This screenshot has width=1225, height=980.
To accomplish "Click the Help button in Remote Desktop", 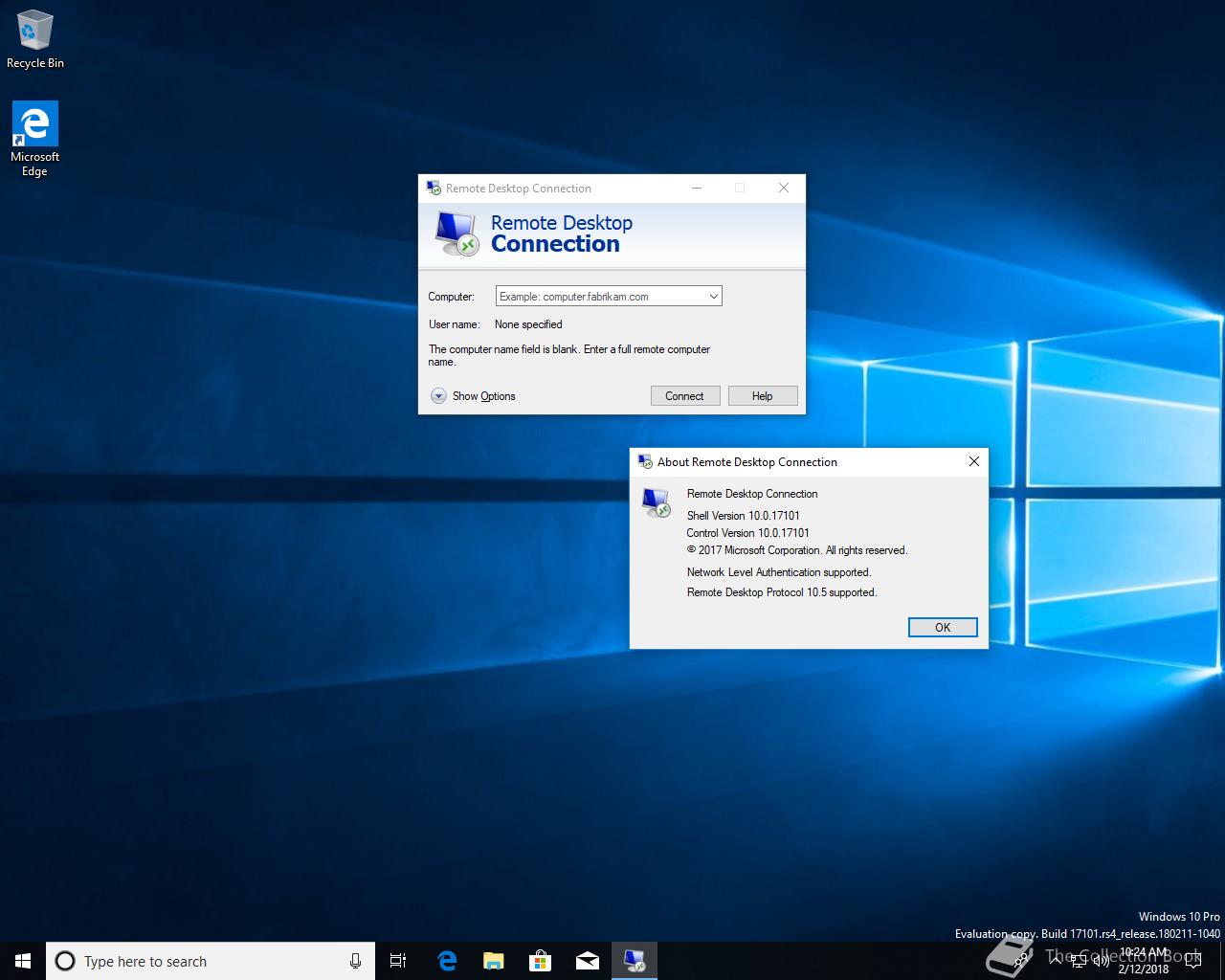I will click(763, 396).
